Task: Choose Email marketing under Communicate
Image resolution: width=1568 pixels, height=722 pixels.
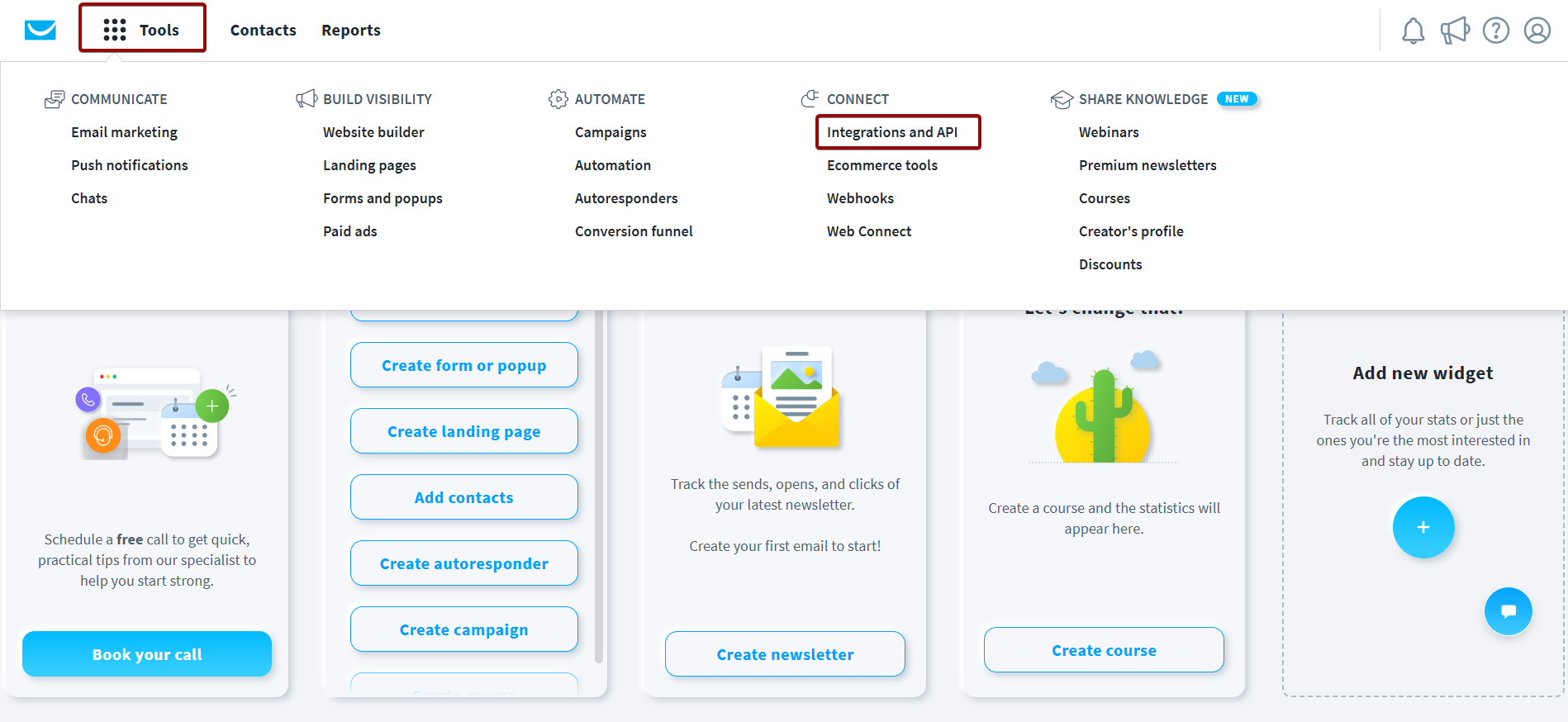Action: (x=124, y=132)
